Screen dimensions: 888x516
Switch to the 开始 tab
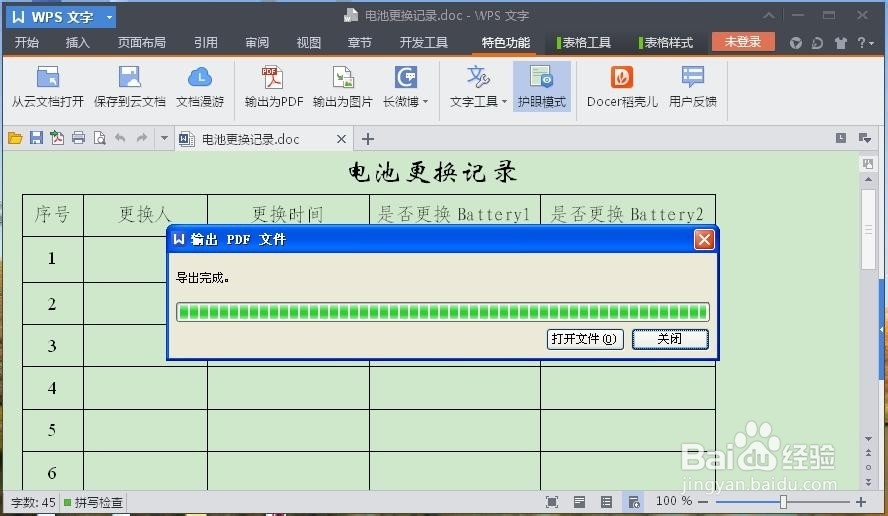pos(27,42)
